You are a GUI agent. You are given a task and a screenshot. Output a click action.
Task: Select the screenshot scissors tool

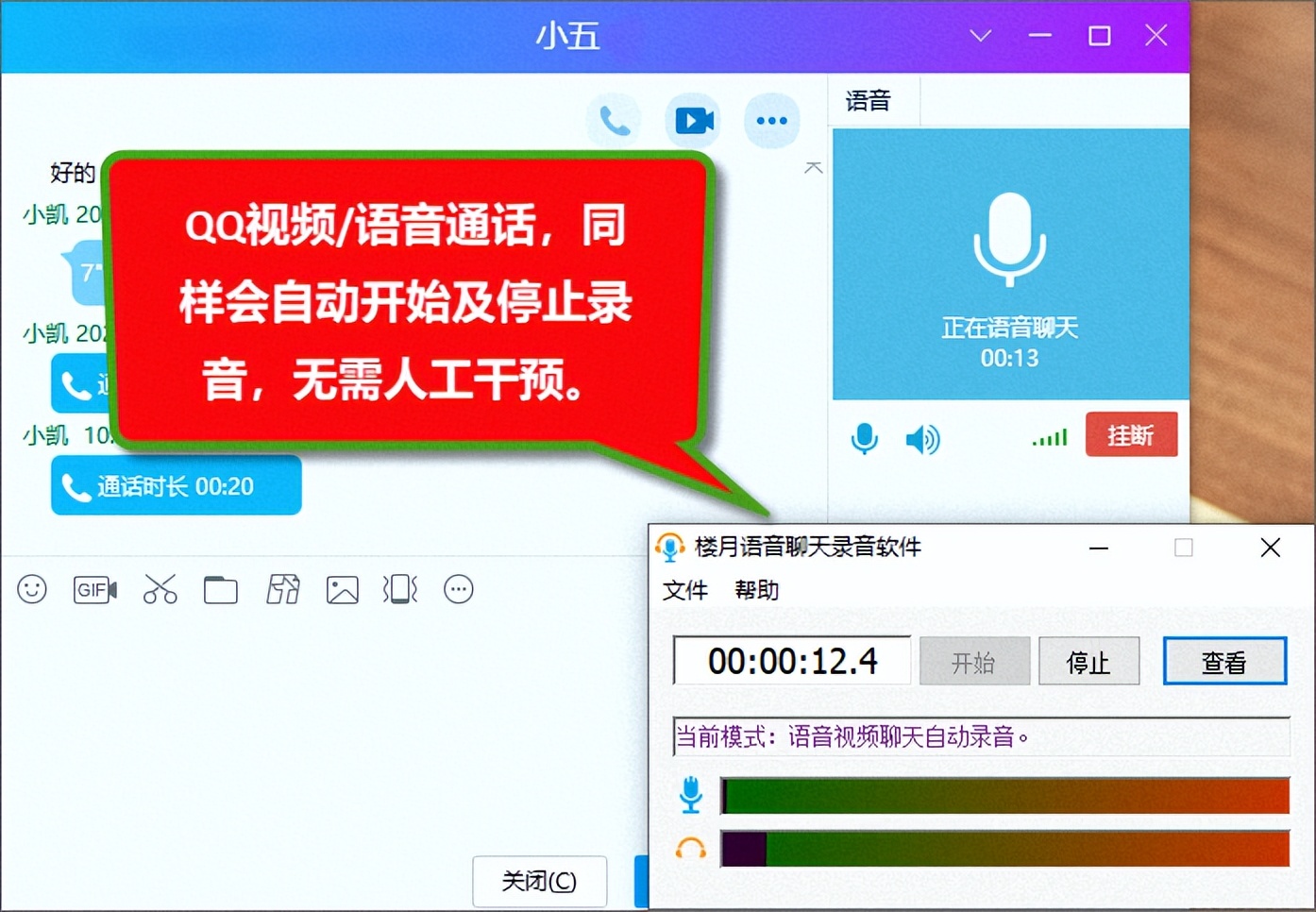click(x=160, y=589)
